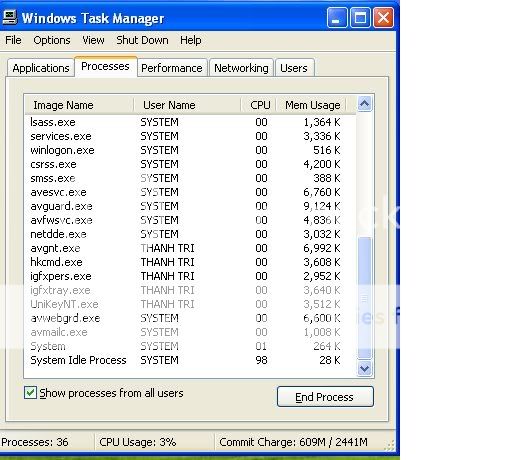Select hkcmd.exe in the list
The image size is (512, 460).
point(190,262)
